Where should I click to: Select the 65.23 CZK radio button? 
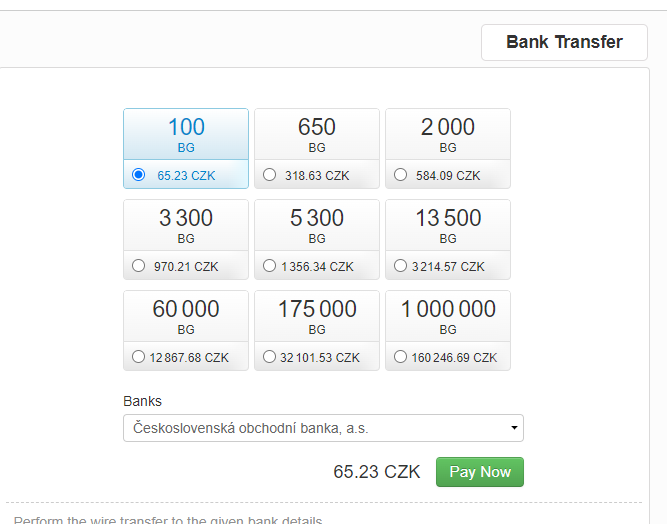(x=138, y=175)
